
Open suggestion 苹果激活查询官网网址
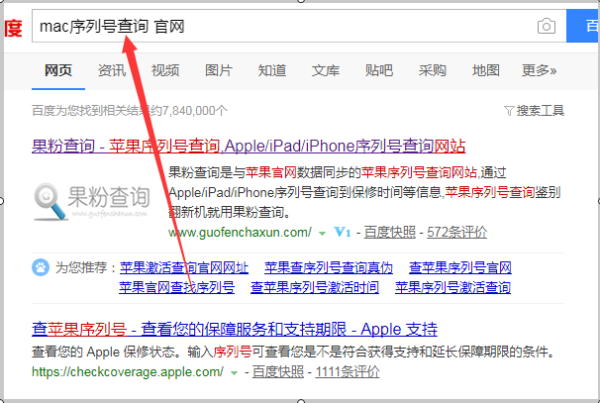pos(184,268)
